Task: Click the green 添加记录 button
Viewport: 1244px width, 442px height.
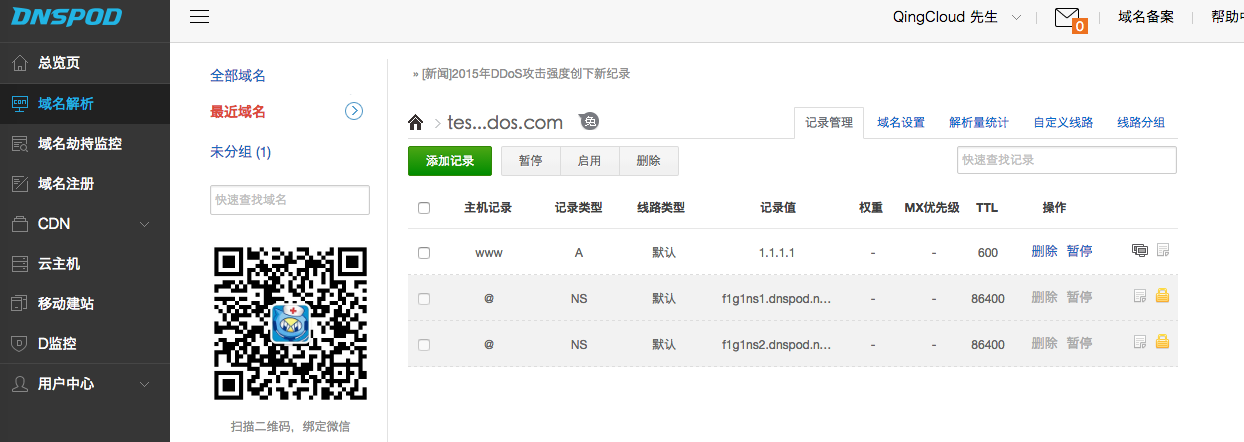Action: (x=449, y=161)
